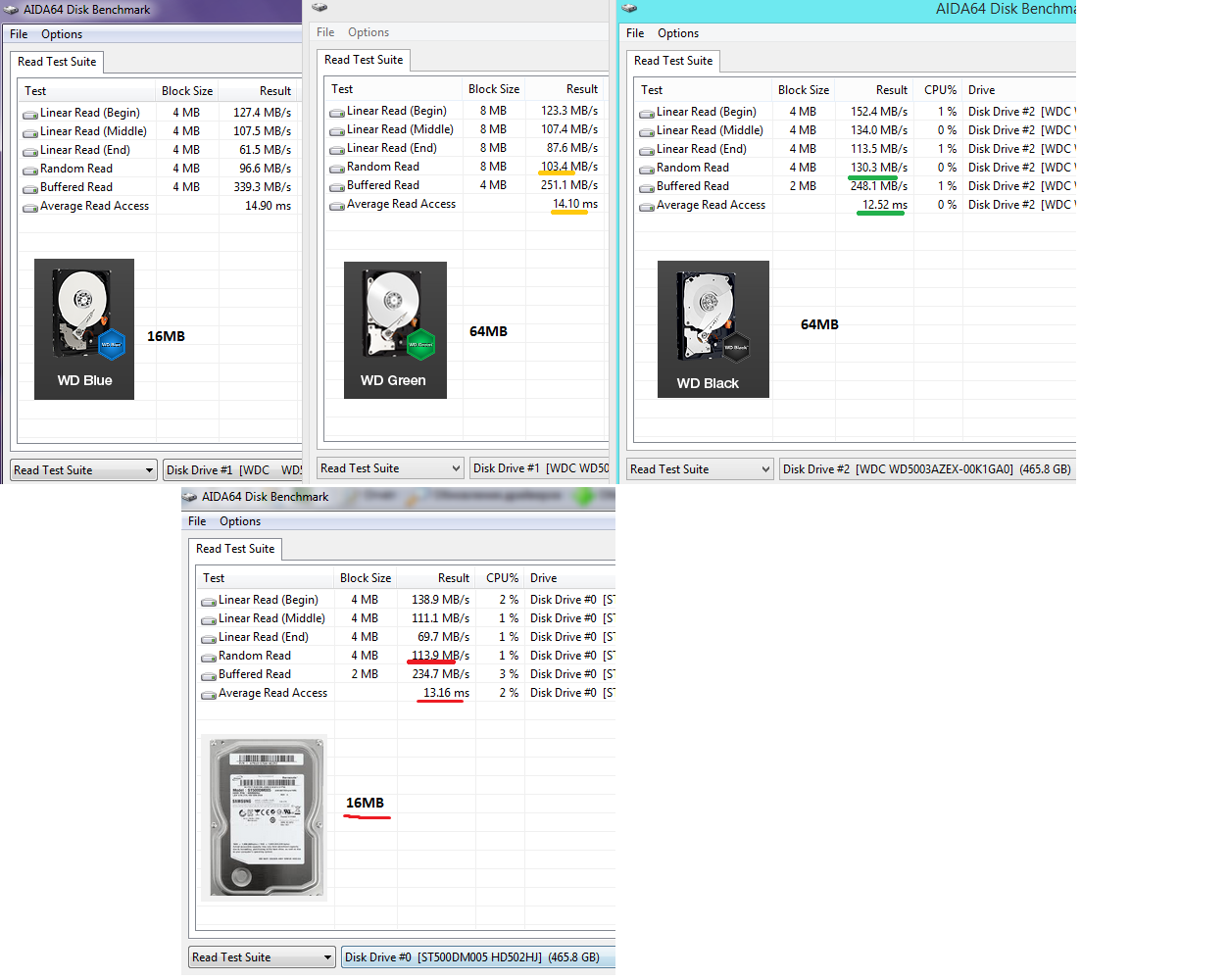Click the CPU% column header in WD Black window
Screen dimensions: 1229x980
click(x=940, y=90)
